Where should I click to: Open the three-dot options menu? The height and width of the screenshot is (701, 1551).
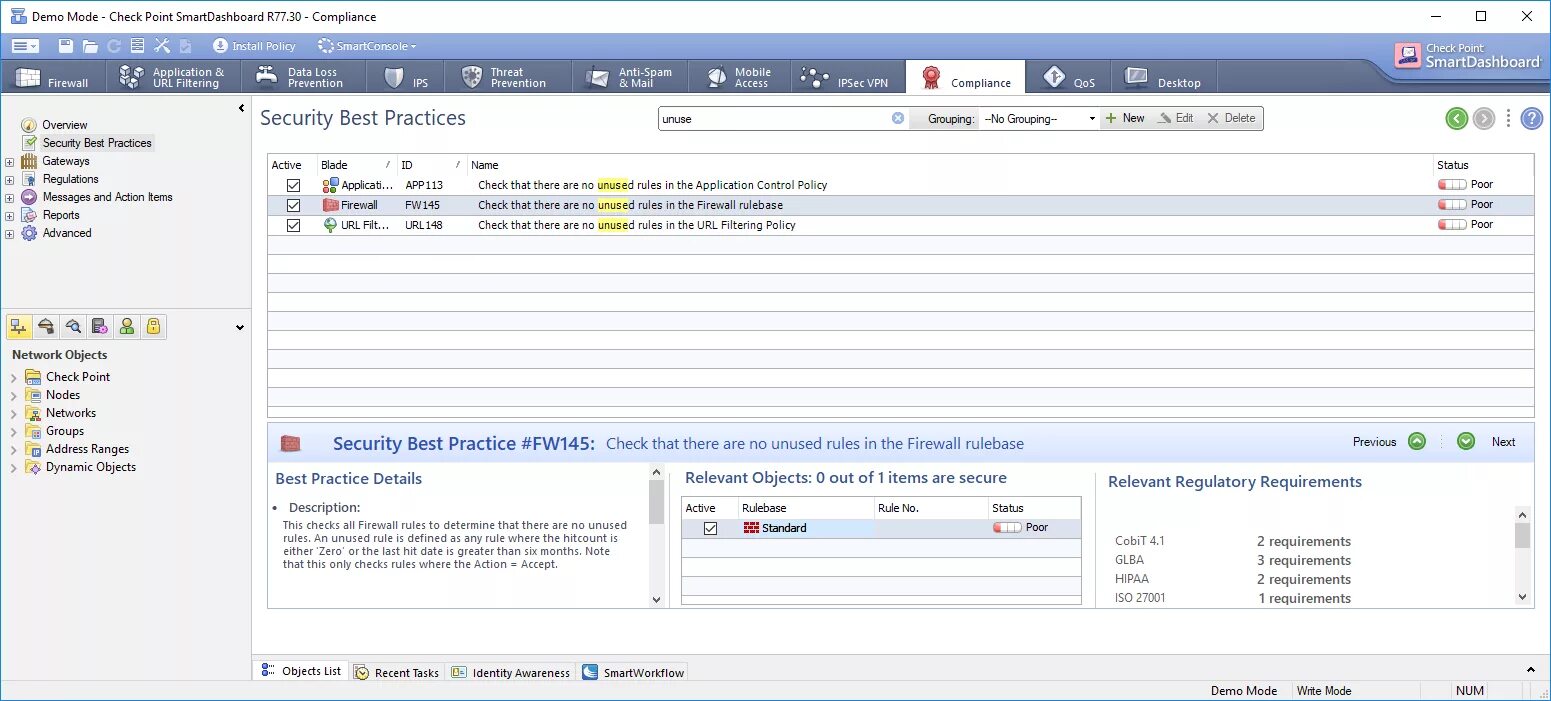pyautogui.click(x=1508, y=118)
